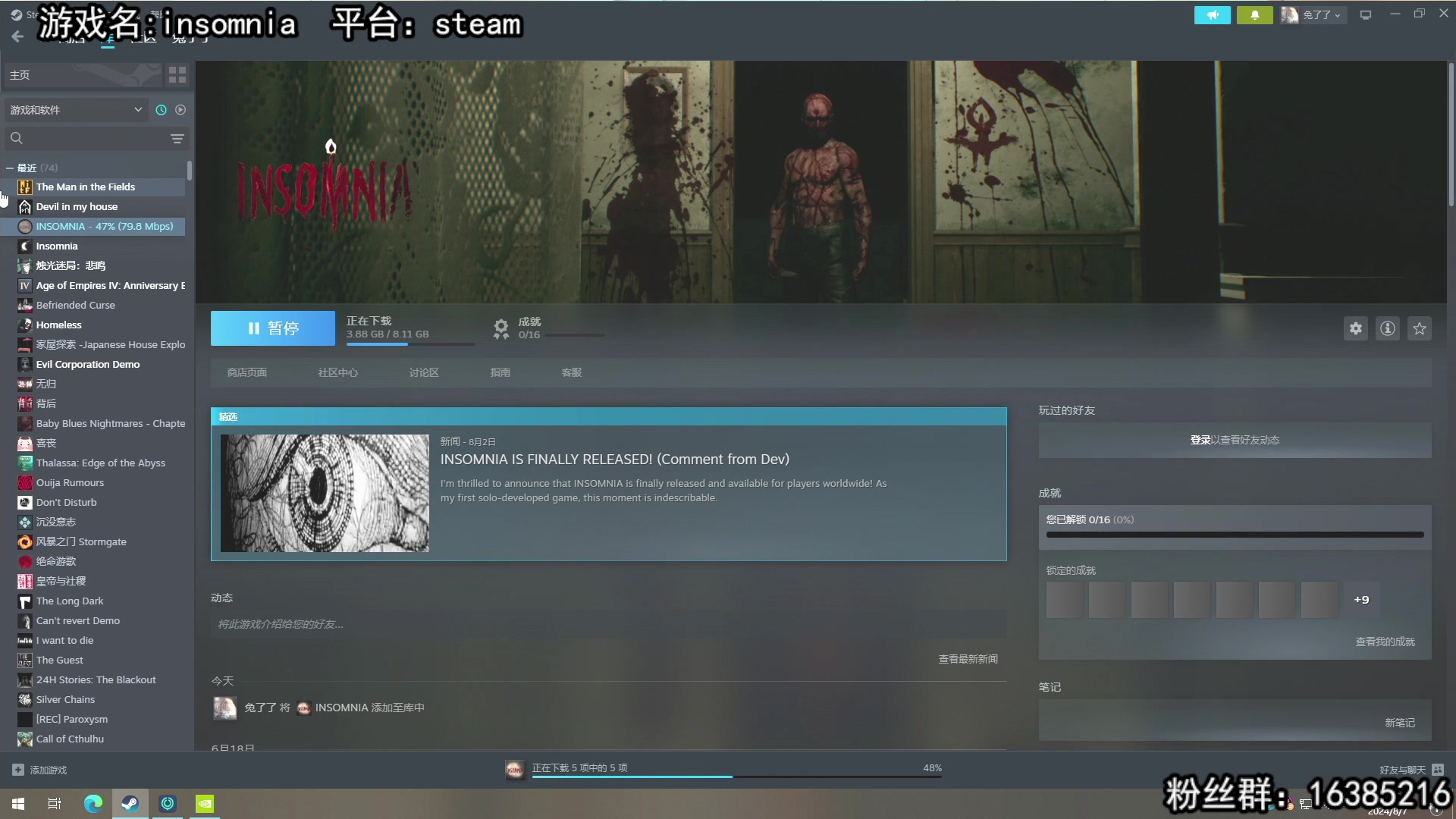This screenshot has height=819, width=1456.
Task: Open NVIDIA app in taskbar
Action: (x=205, y=804)
